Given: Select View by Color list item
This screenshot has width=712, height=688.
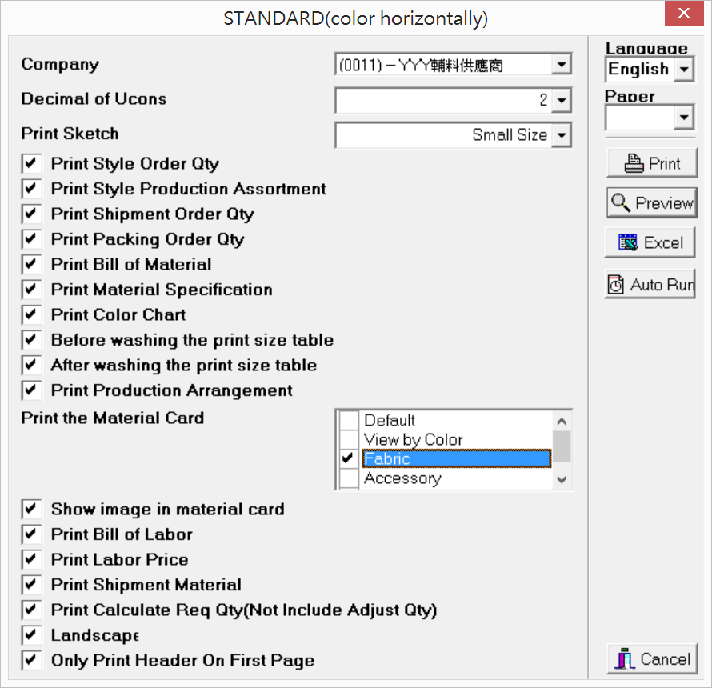Looking at the screenshot, I should 413,440.
